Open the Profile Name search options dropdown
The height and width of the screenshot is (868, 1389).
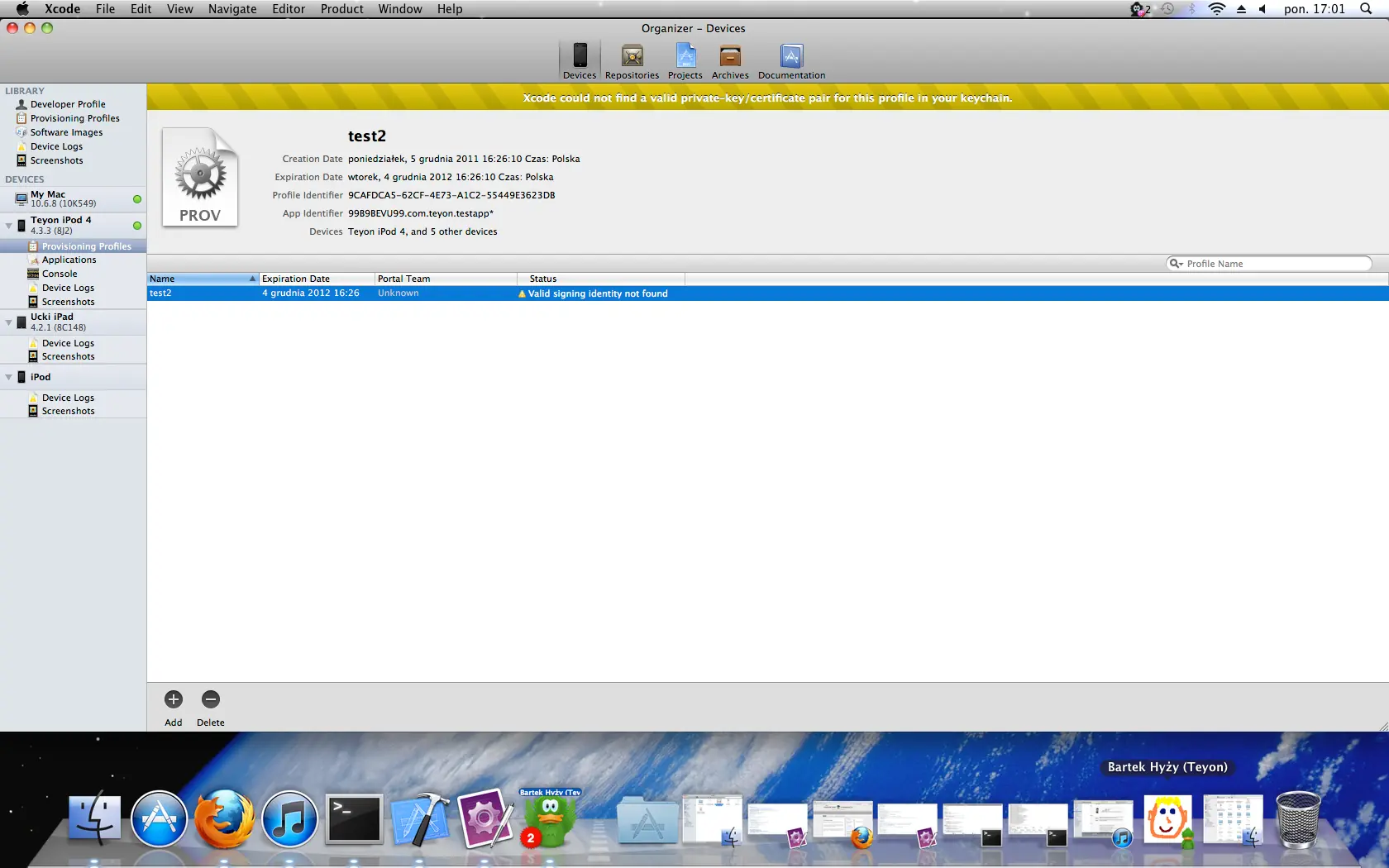1176,264
